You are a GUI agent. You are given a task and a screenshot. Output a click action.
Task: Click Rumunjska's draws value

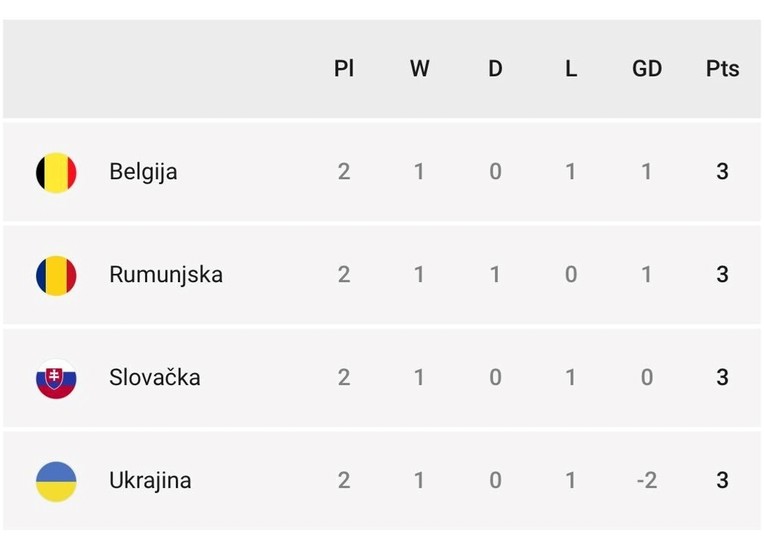pyautogui.click(x=495, y=275)
